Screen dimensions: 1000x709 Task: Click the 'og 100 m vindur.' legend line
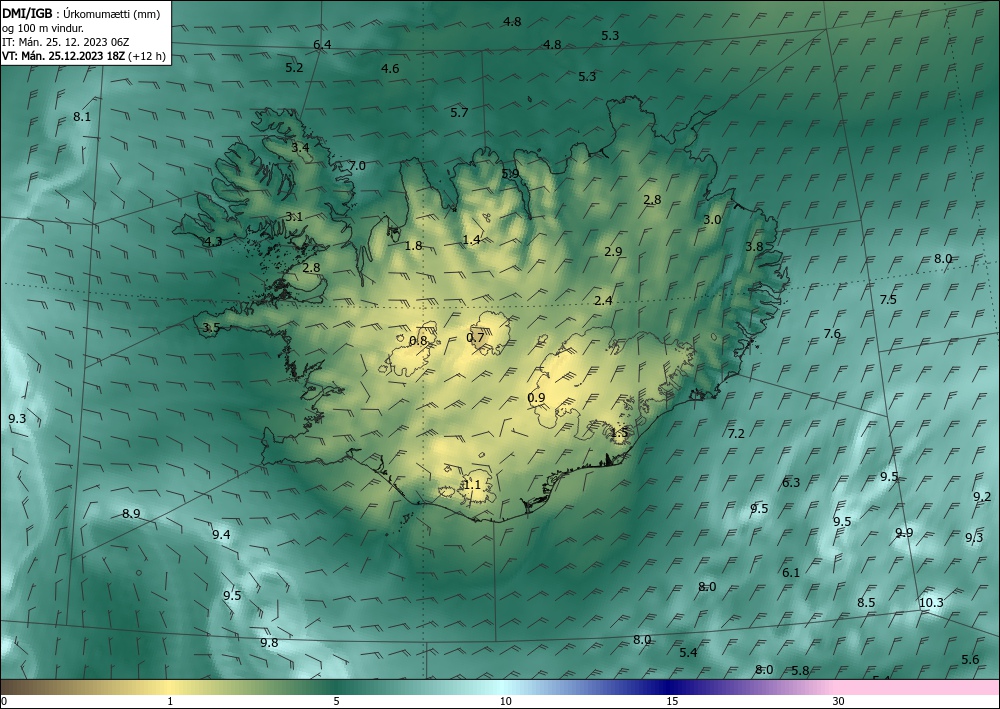[x=43, y=28]
